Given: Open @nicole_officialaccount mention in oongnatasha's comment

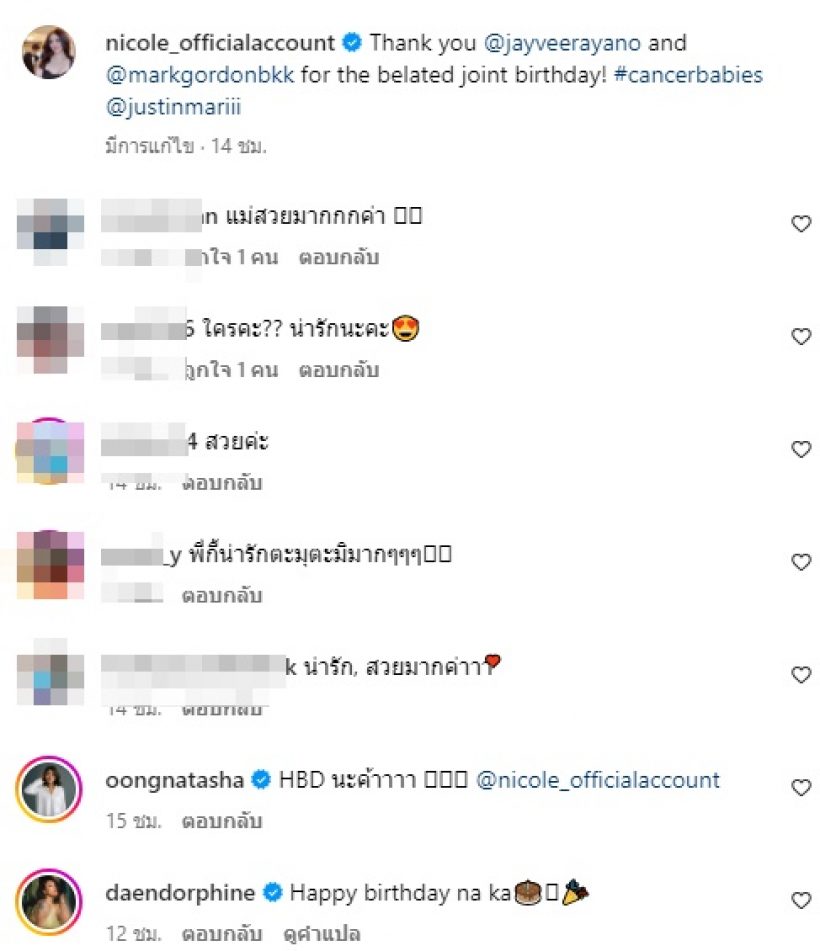Looking at the screenshot, I should coord(597,780).
